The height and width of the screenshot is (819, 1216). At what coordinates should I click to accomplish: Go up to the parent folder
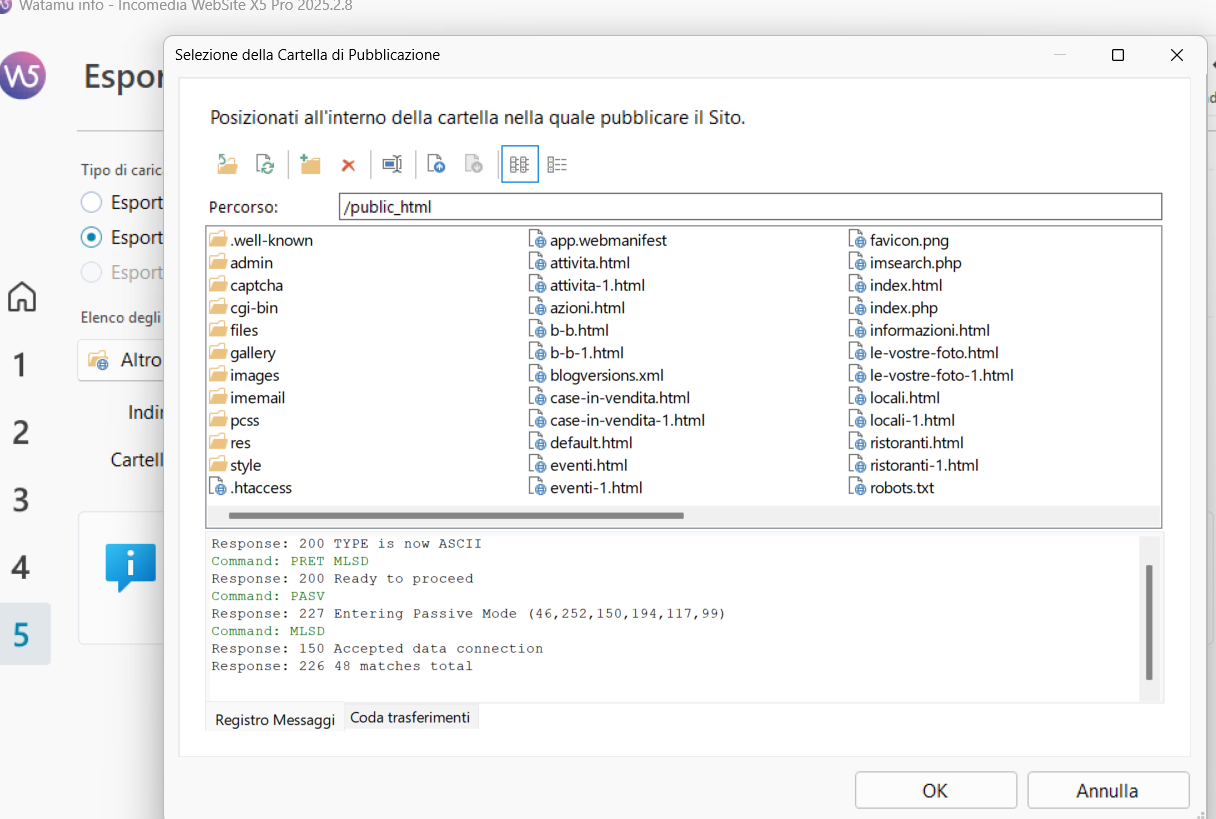(x=228, y=164)
